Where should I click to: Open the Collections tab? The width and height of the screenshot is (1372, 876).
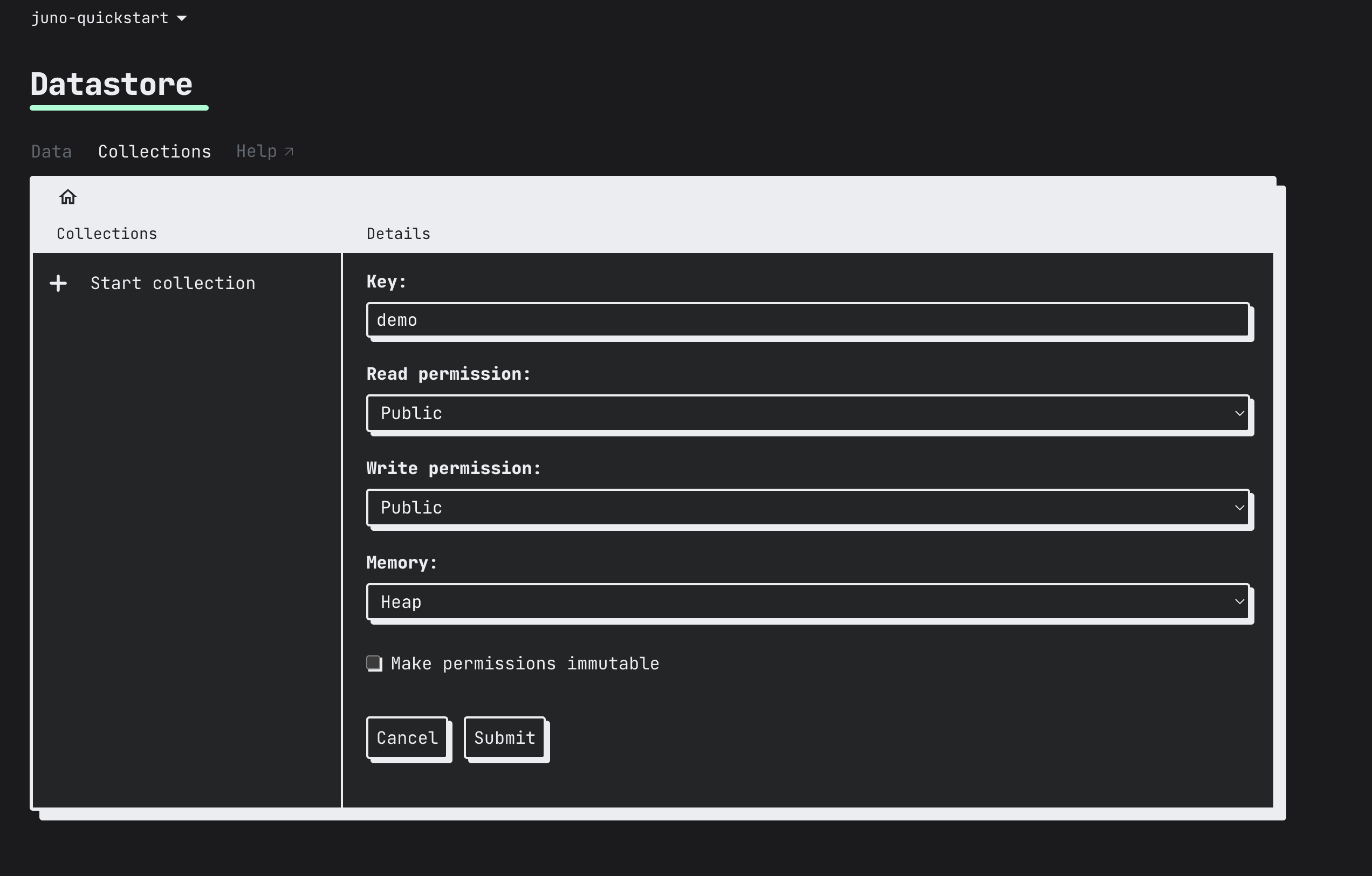coord(154,151)
